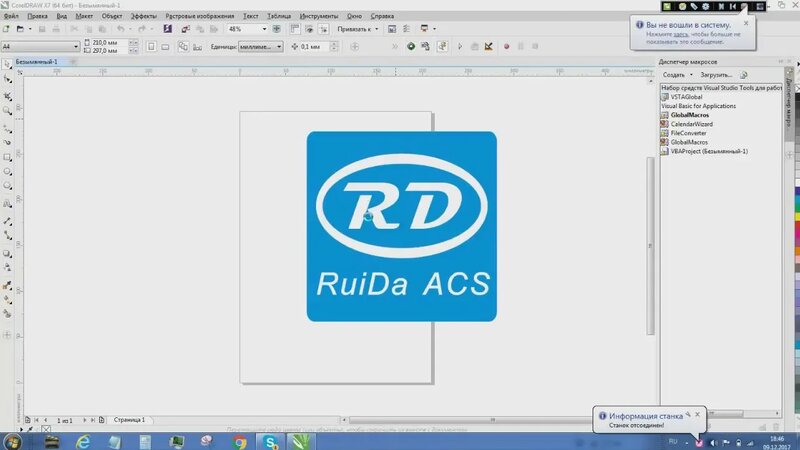Switch to the Безымянный-1 document tab
The height and width of the screenshot is (450, 800).
36,62
